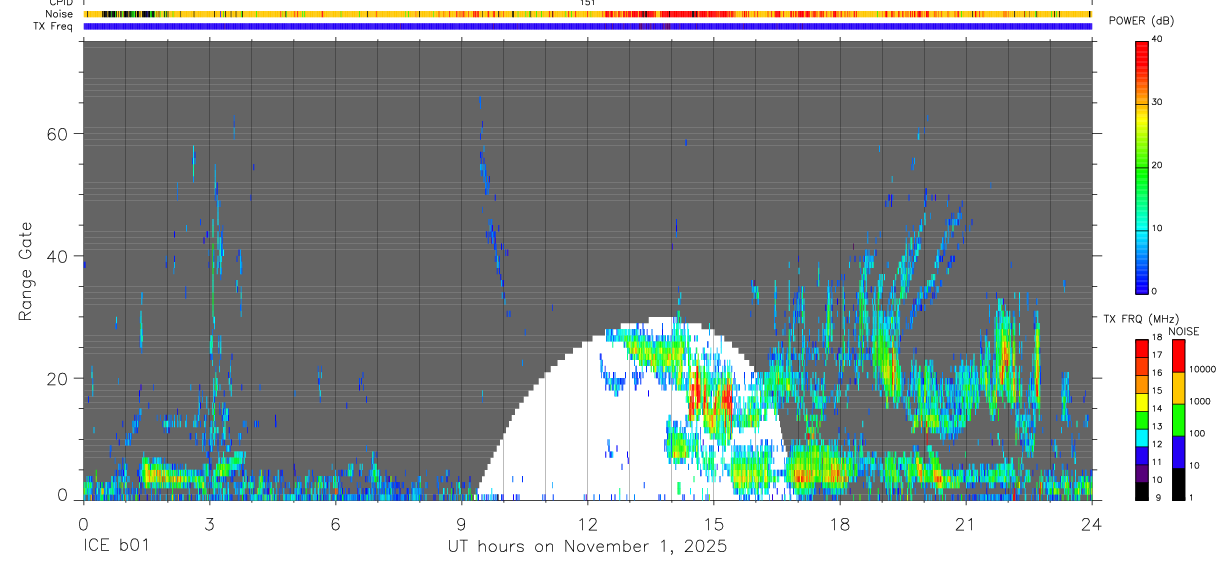Click the Range Gate axis title
1228x567 pixels.
point(25,272)
